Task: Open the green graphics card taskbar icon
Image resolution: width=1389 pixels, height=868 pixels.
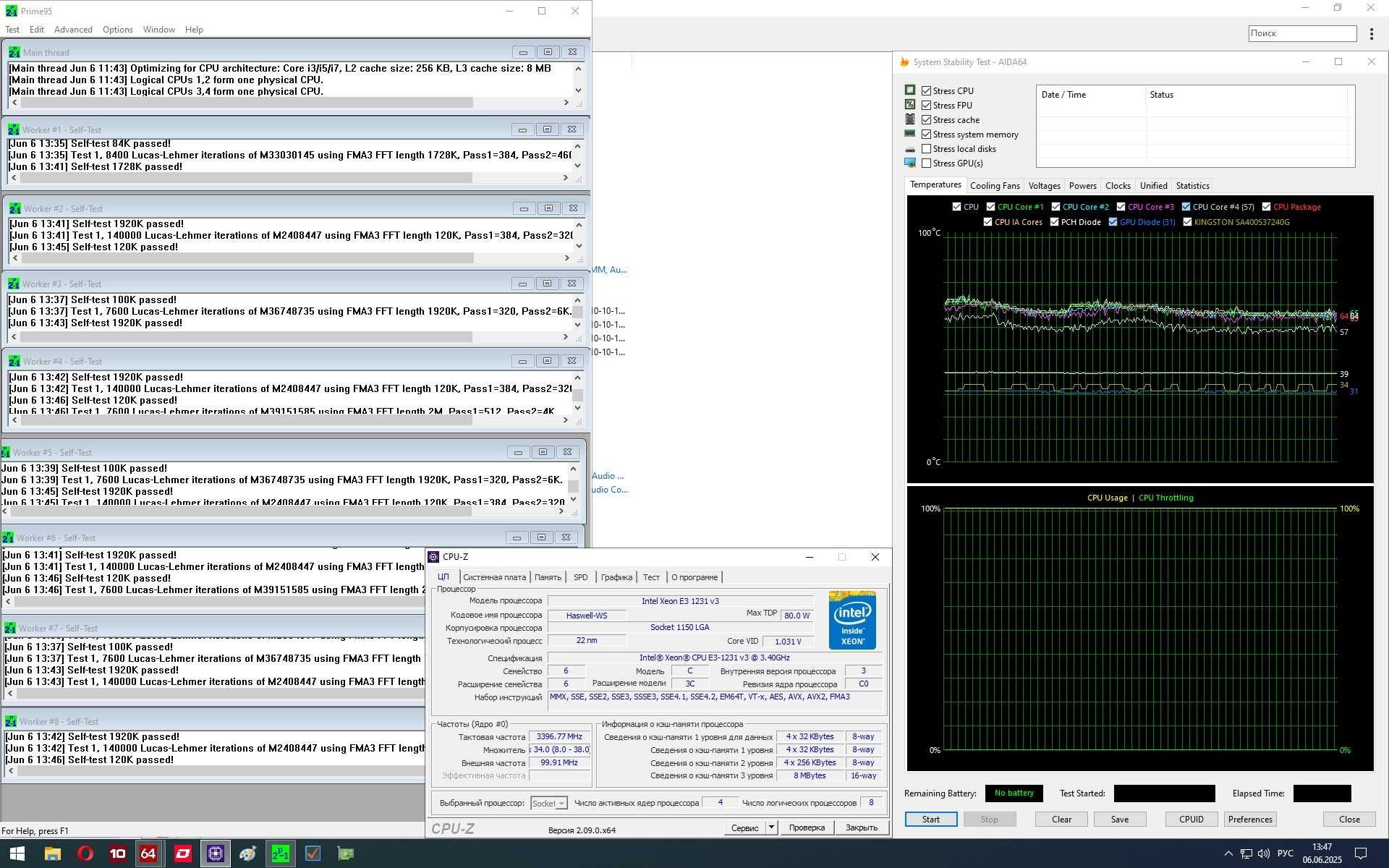Action: click(x=346, y=854)
